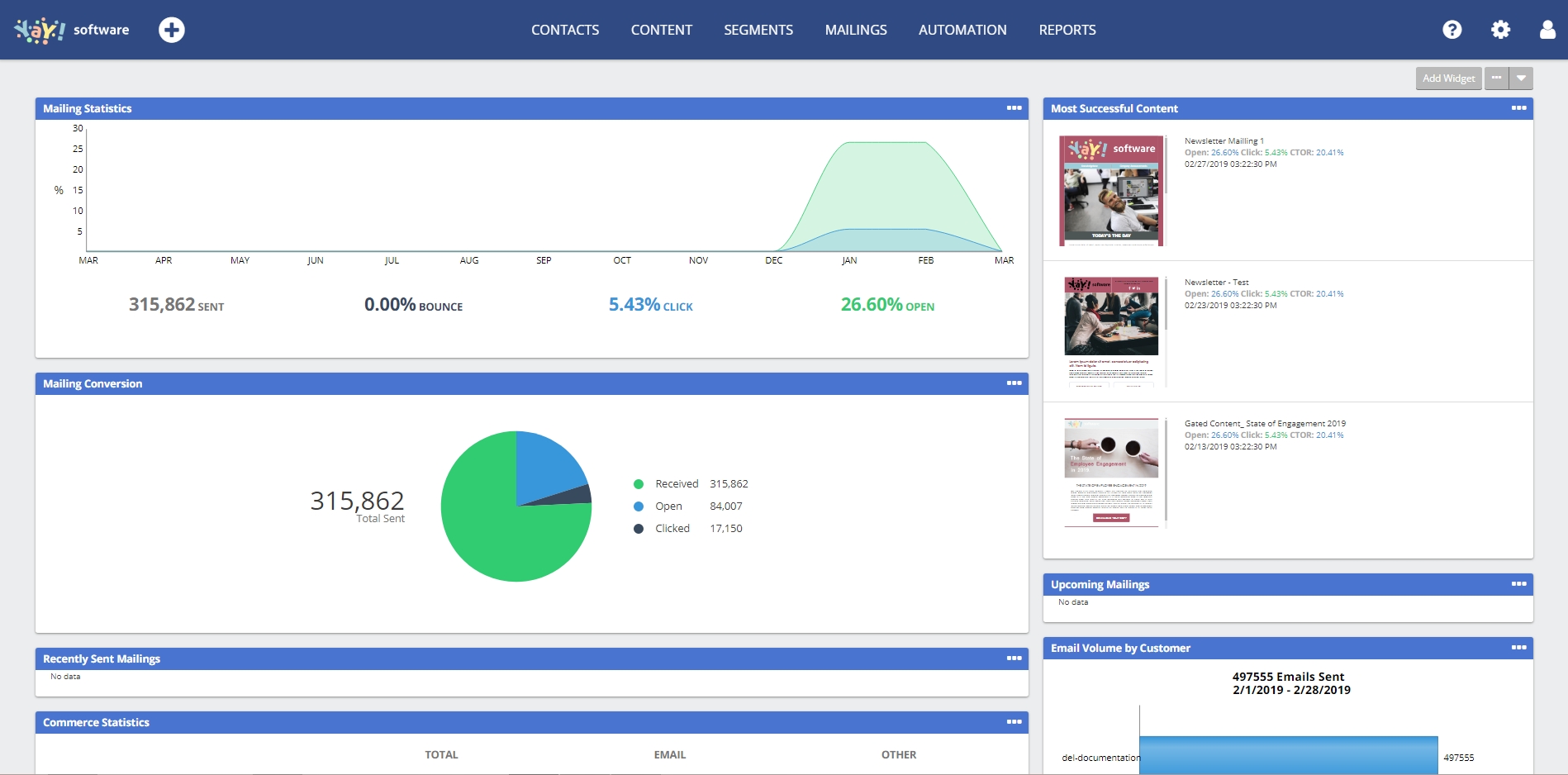1568x775 pixels.
Task: Click Newsletter - Test thumbnail image
Action: 1111,332
